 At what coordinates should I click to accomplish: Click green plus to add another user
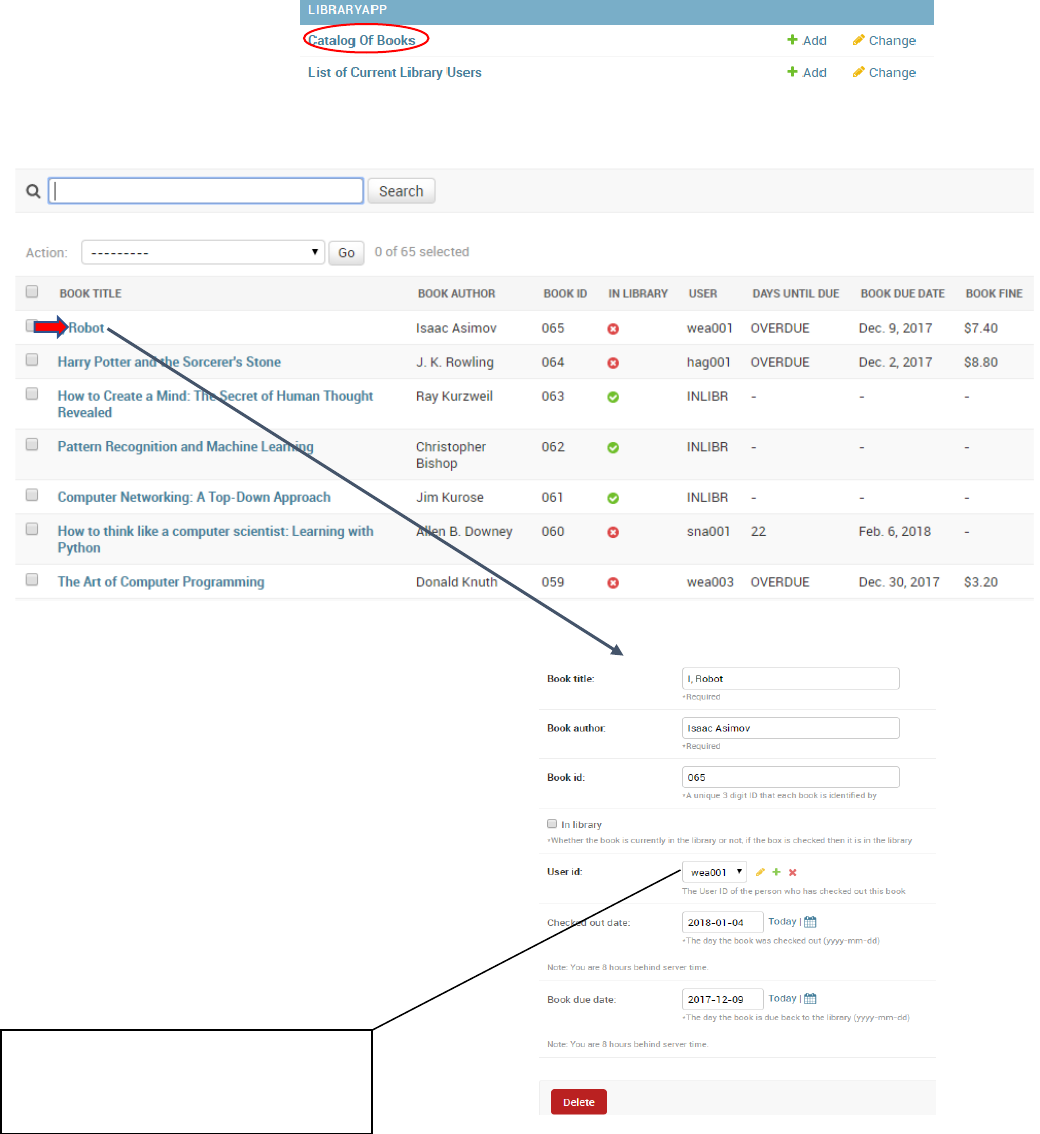[x=776, y=872]
